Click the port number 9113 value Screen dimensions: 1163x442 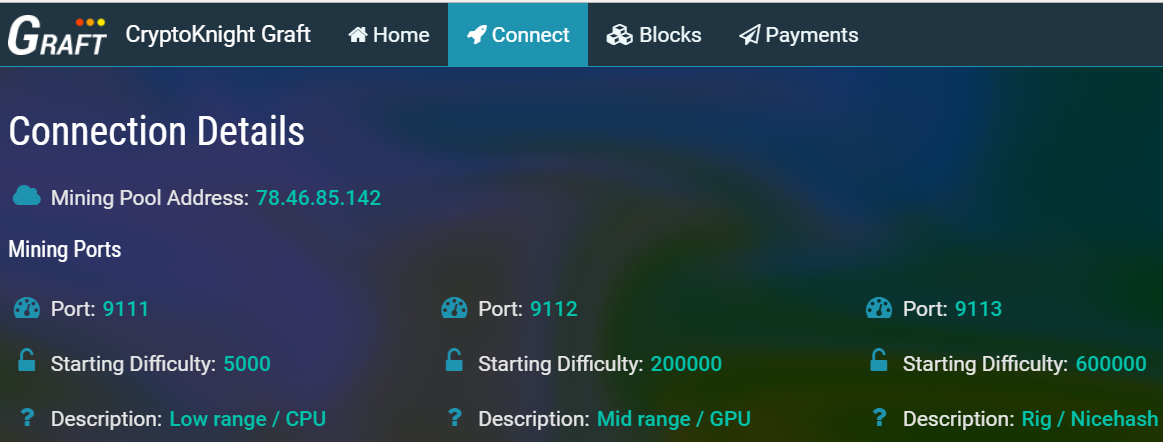[x=978, y=309]
